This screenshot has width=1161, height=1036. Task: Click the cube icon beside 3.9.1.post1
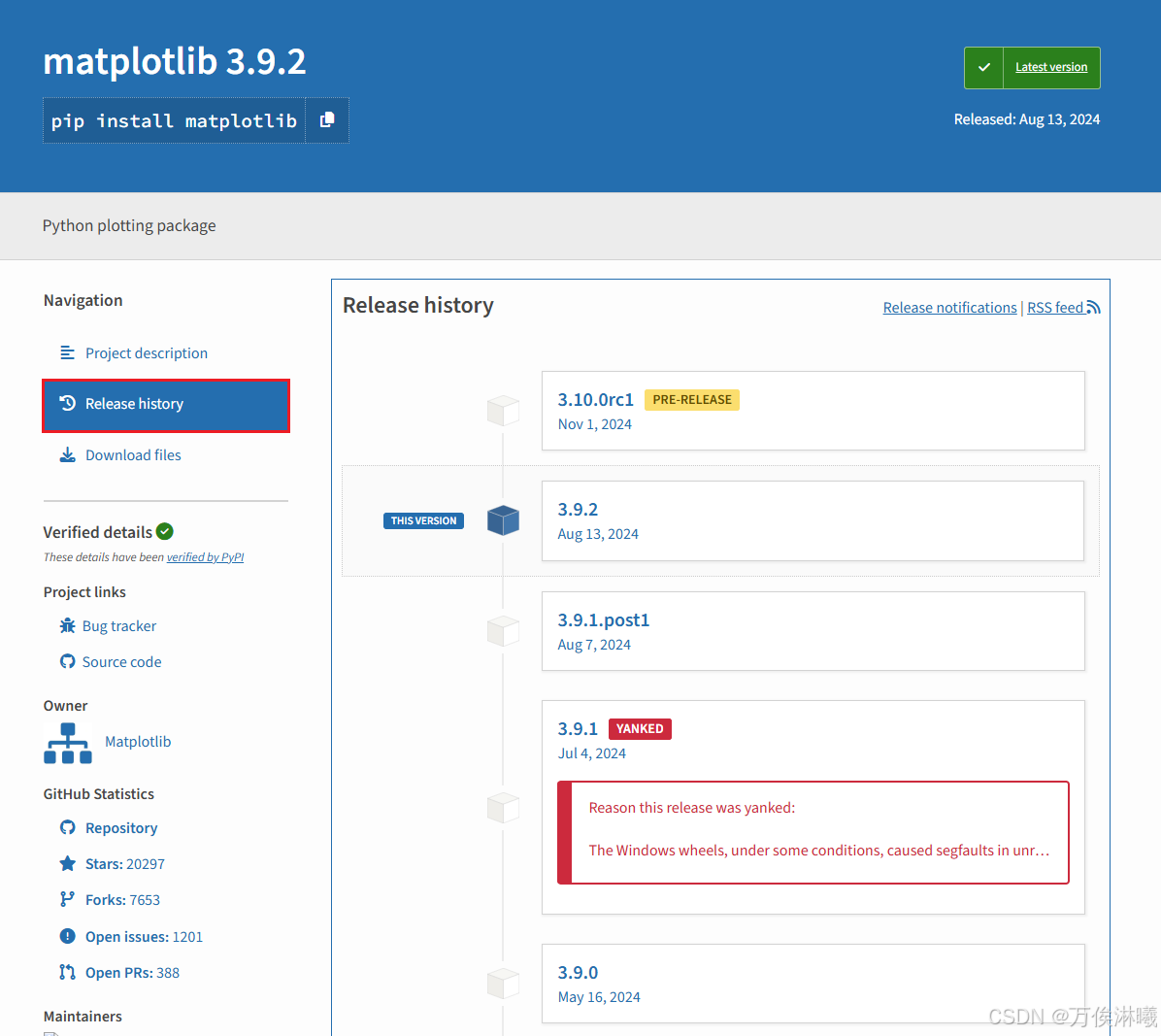504,631
